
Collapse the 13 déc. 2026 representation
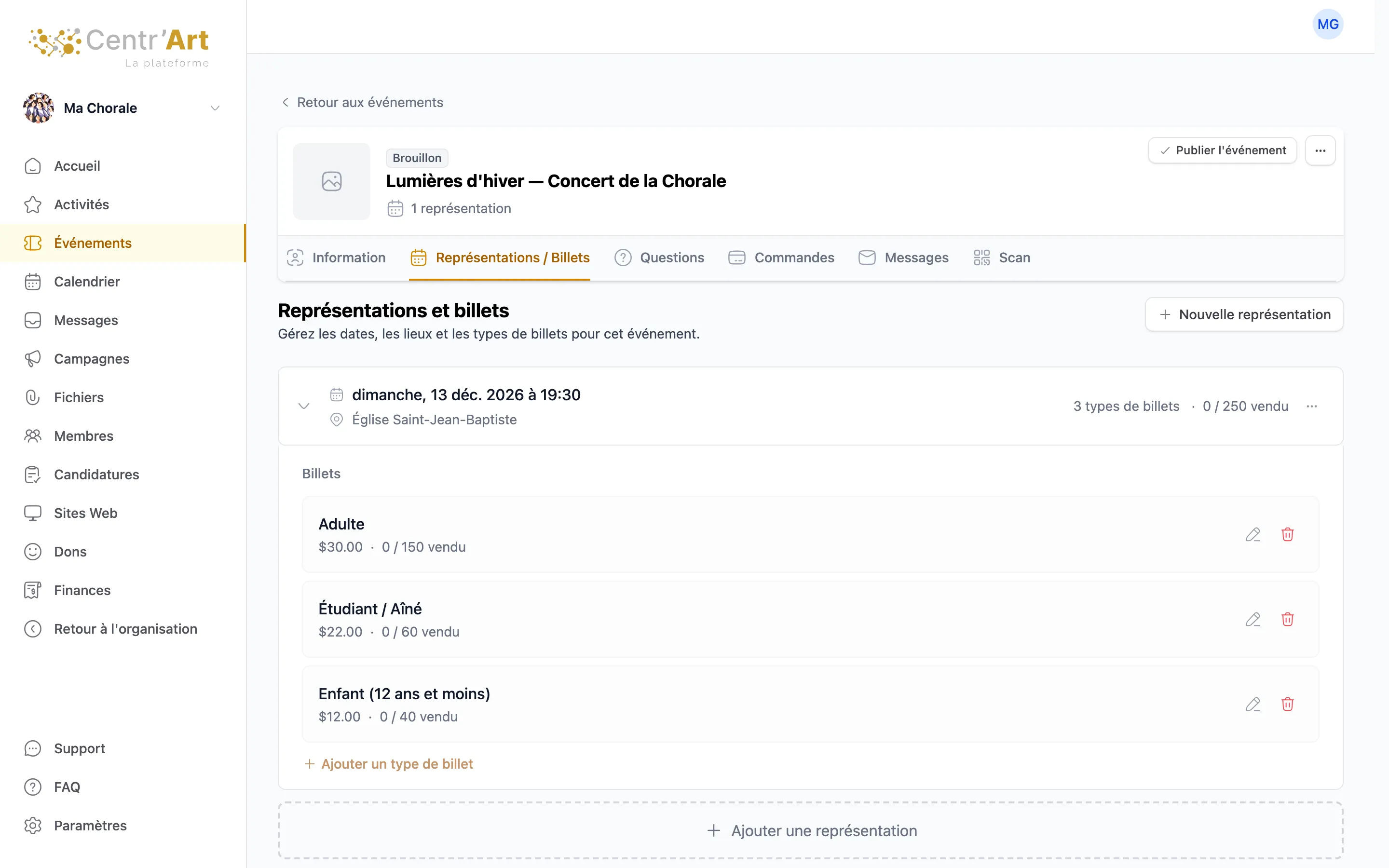pos(304,407)
